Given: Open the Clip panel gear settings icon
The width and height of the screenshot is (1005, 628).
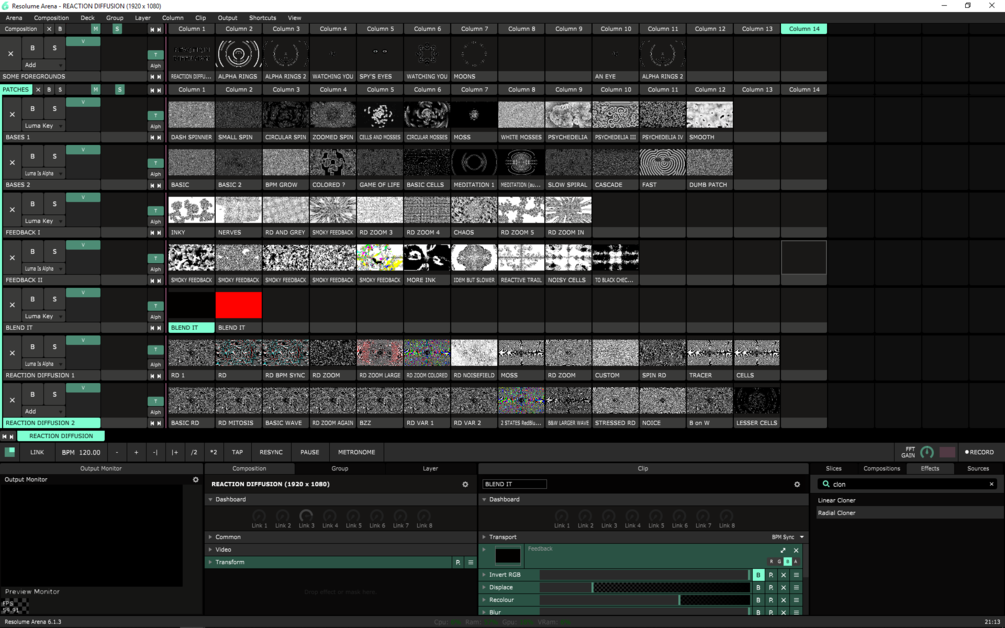Looking at the screenshot, I should coord(797,484).
